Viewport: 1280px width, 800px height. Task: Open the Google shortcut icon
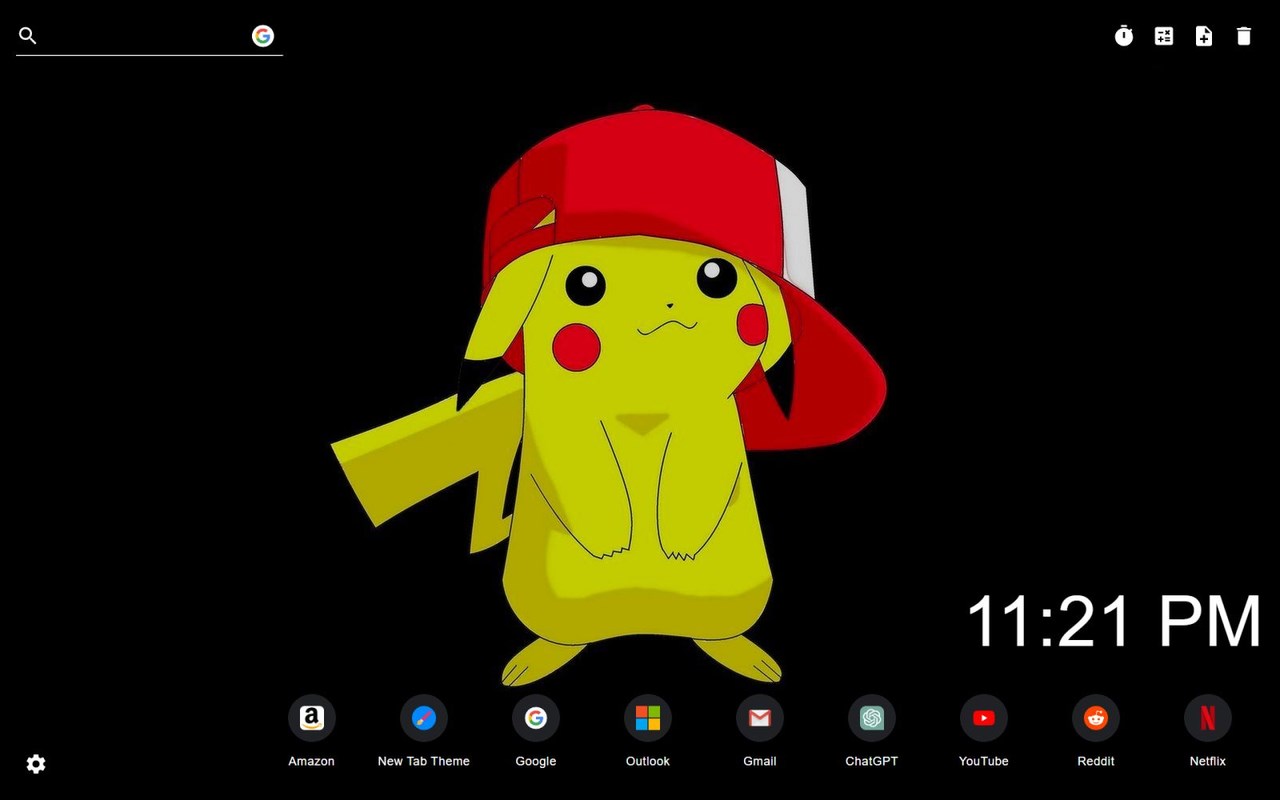click(x=535, y=717)
